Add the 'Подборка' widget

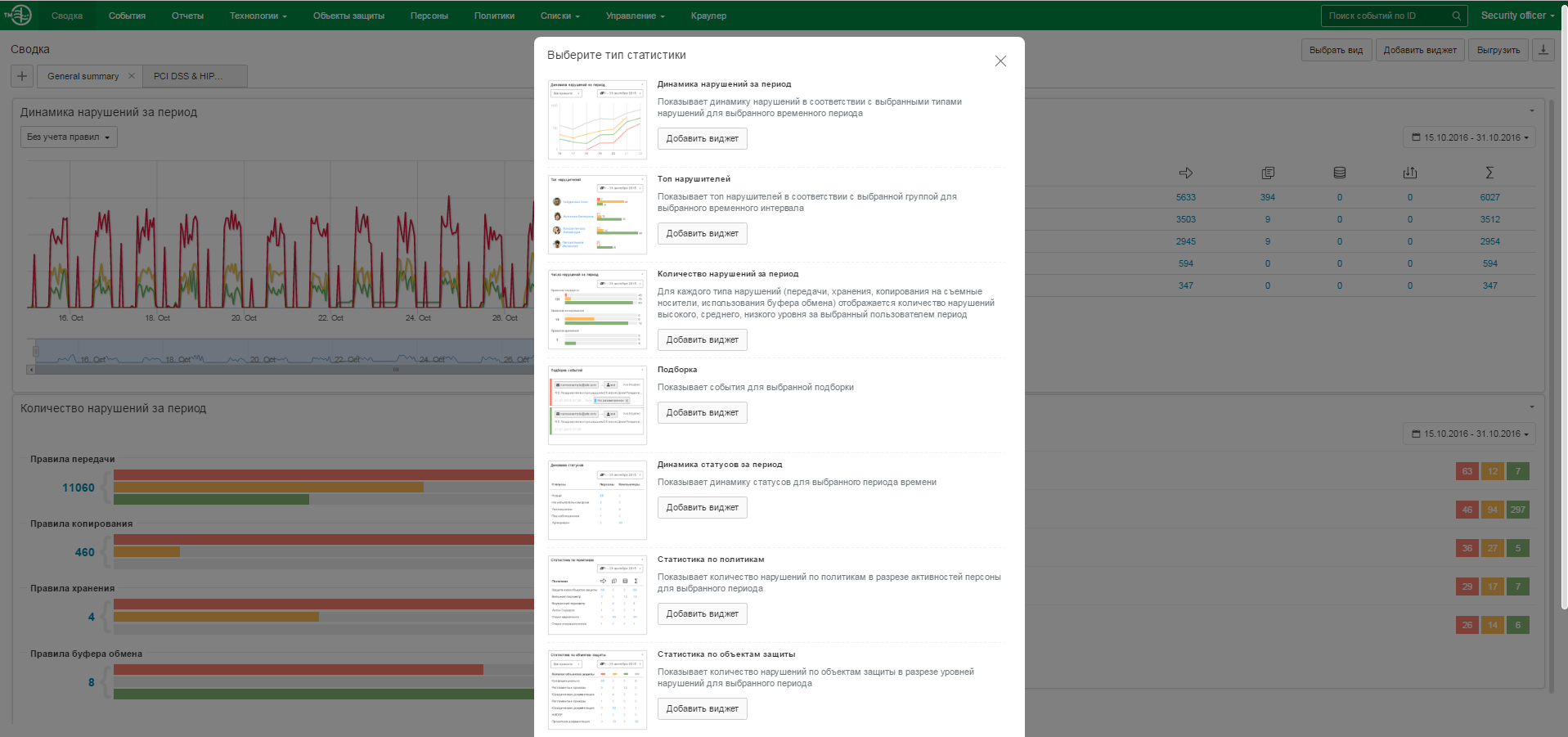point(702,412)
